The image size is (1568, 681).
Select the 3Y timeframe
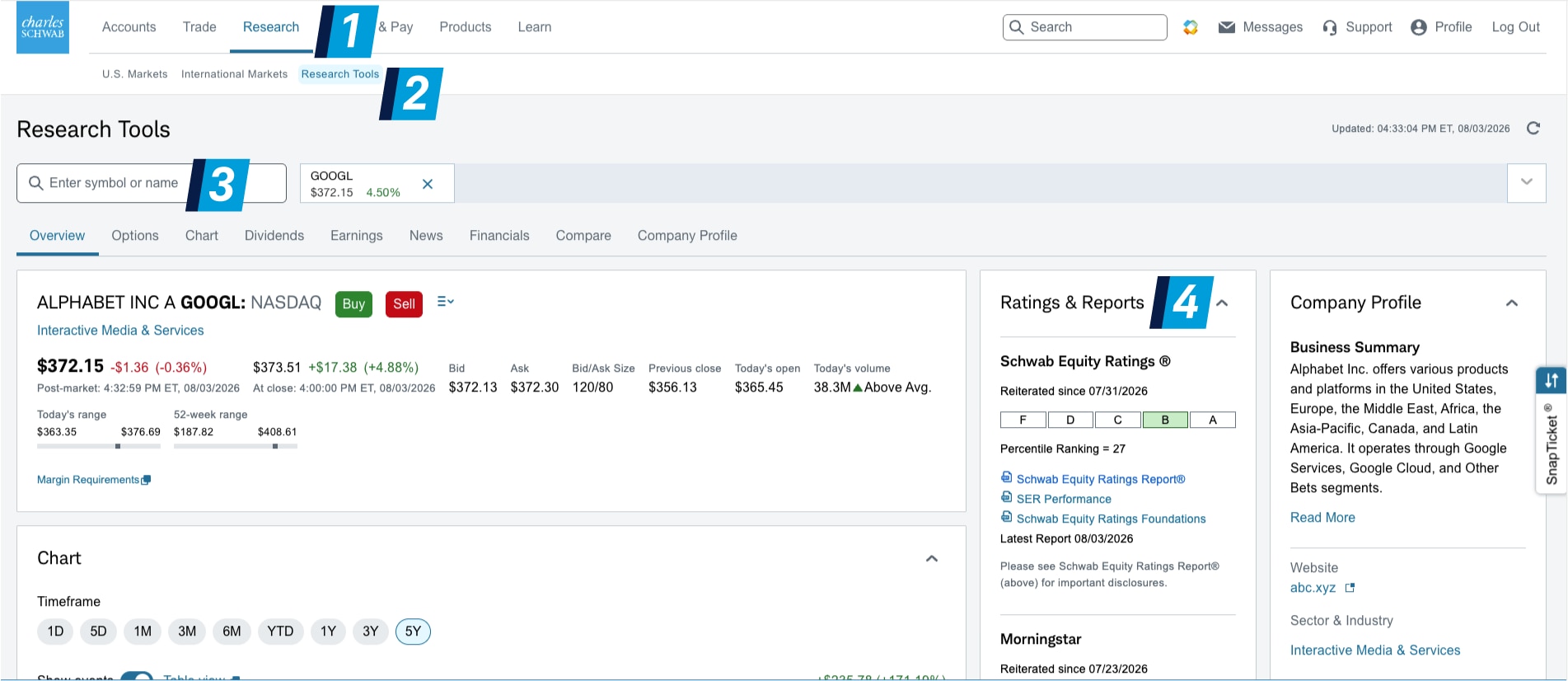[x=371, y=632]
